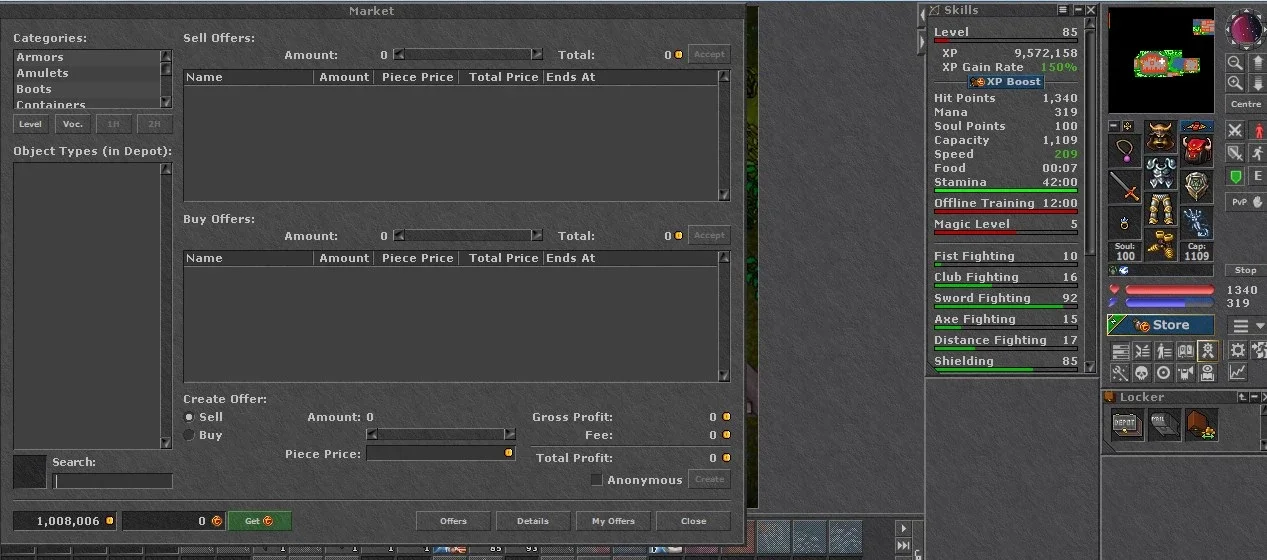The image size is (1267, 560).
Task: Click the minimap zoom in magnifier
Action: coord(1236,83)
